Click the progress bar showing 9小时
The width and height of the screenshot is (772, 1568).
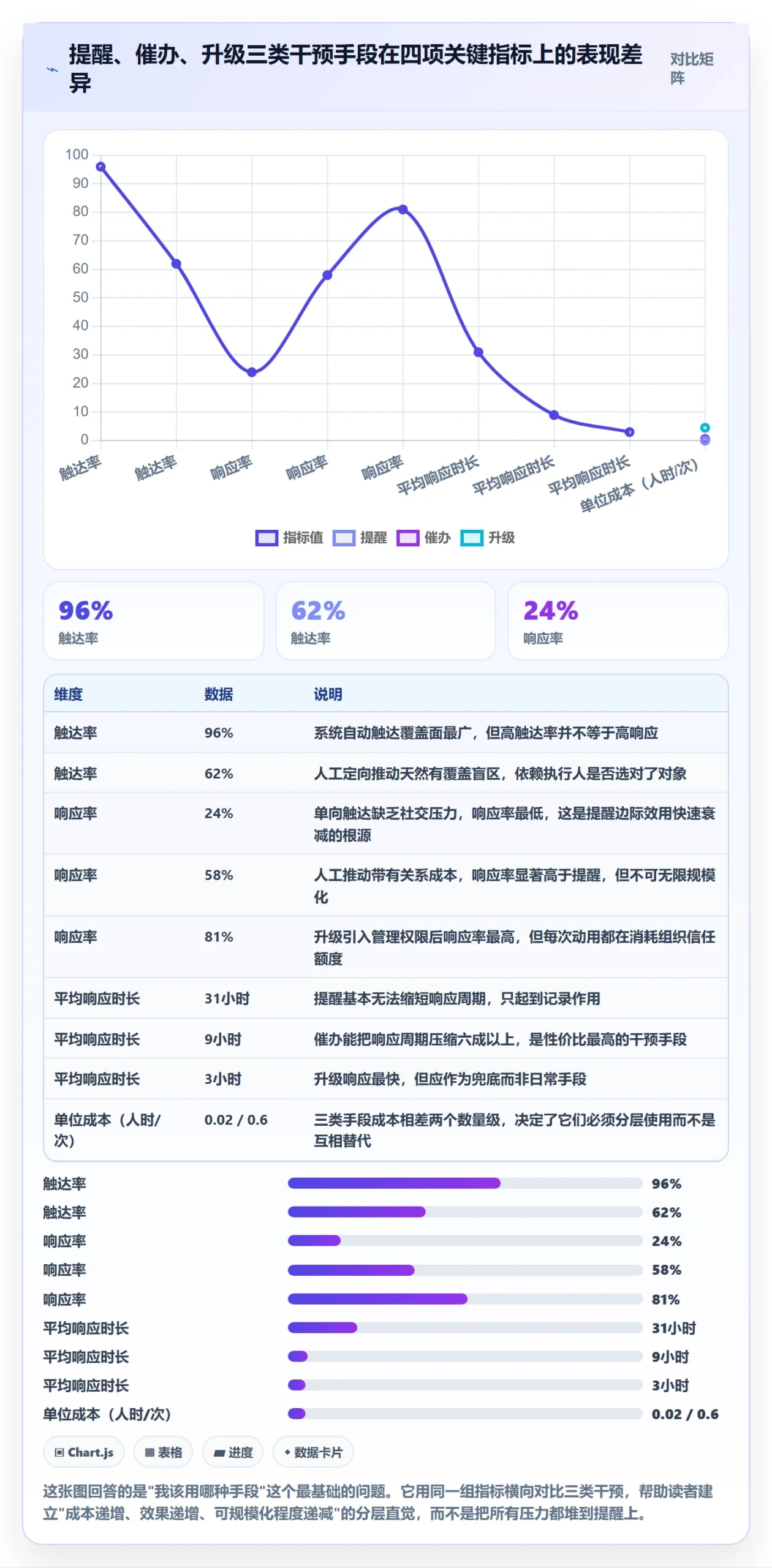tap(465, 1357)
